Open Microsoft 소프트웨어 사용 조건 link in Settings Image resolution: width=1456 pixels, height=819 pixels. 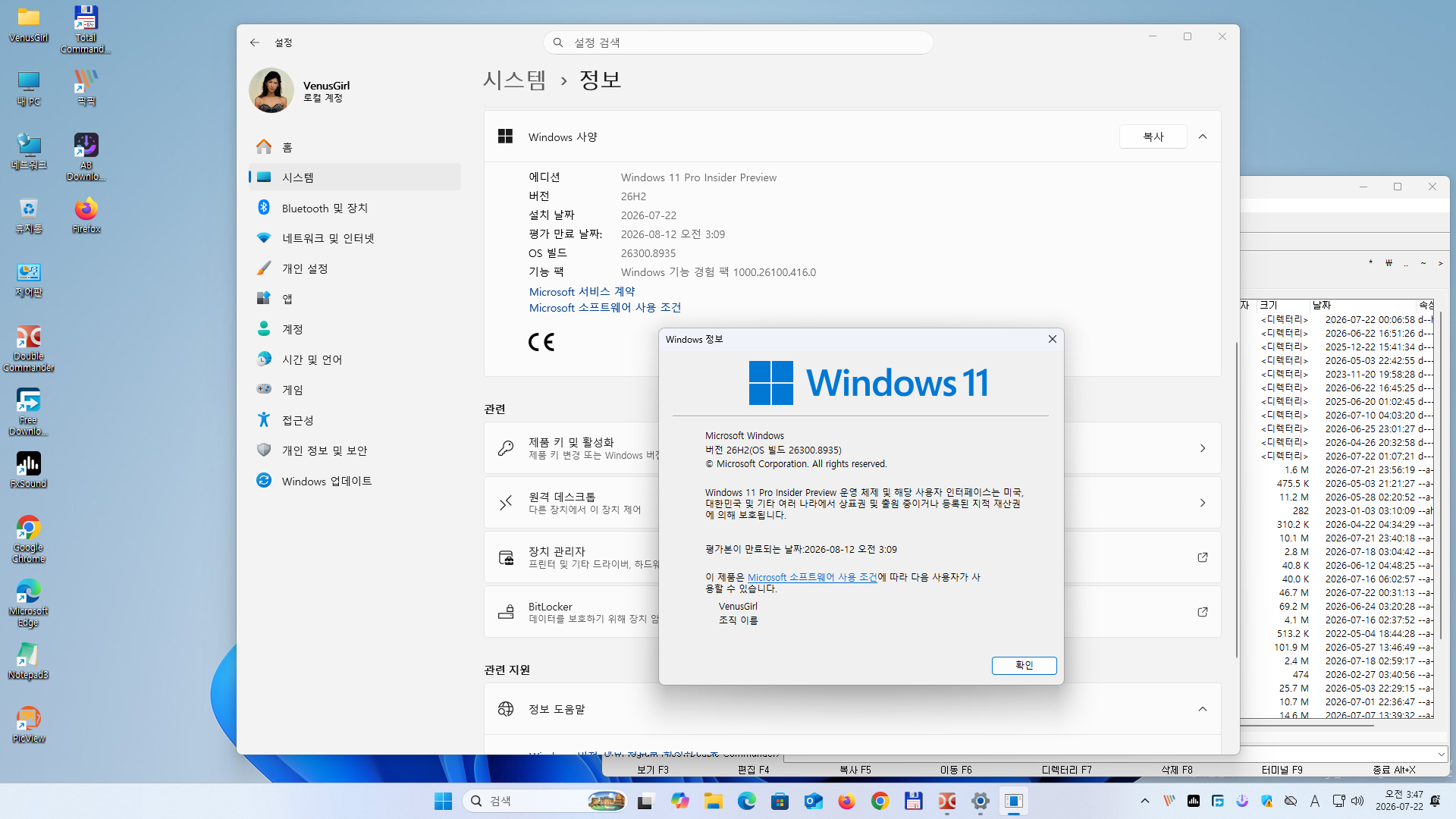[x=605, y=308]
